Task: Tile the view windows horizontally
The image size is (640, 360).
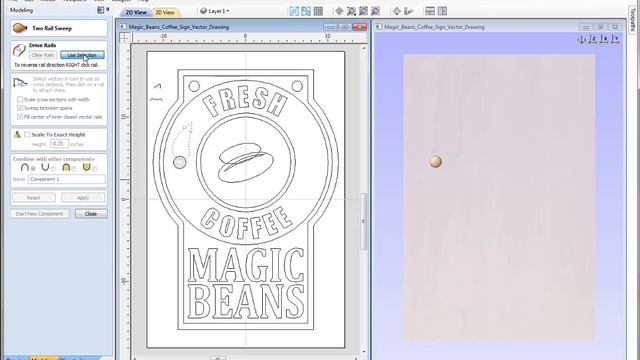Action: click(430, 11)
